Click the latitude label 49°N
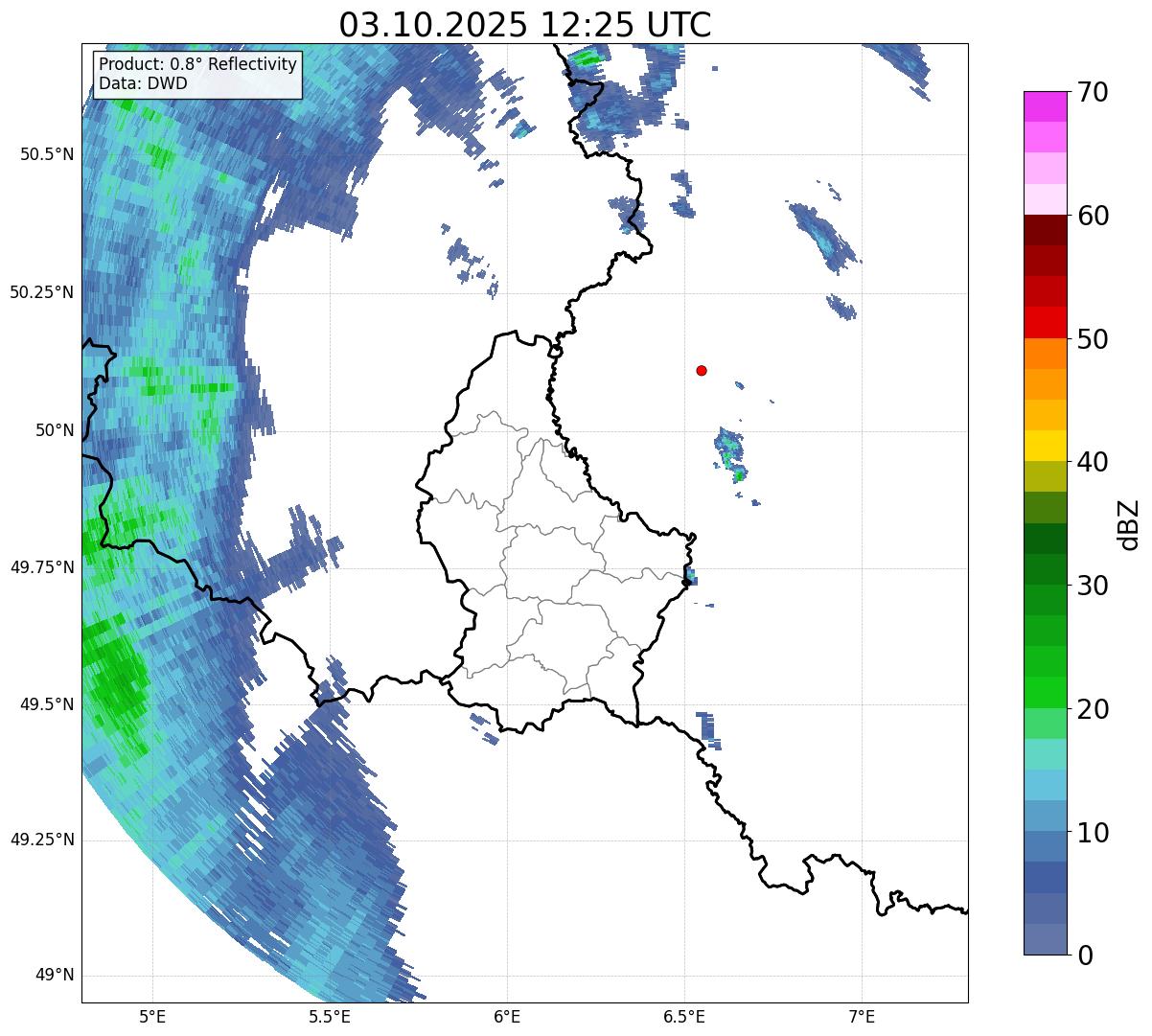Image resolution: width=1152 pixels, height=1036 pixels. [55, 976]
